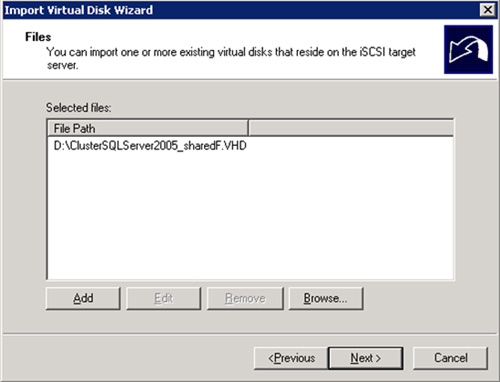The image size is (500, 382).
Task: Open the Browse... file dialog
Action: pos(326,298)
